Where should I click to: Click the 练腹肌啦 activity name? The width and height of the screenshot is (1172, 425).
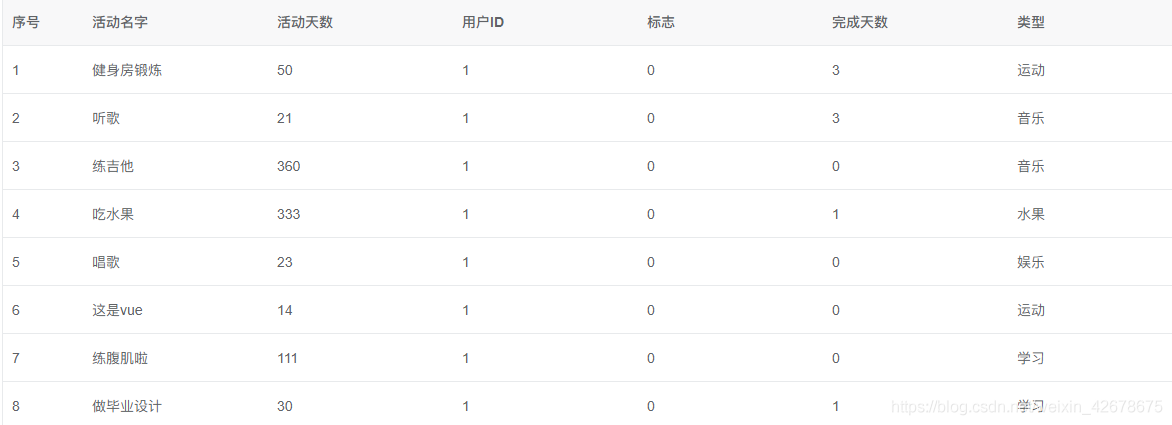tap(119, 358)
